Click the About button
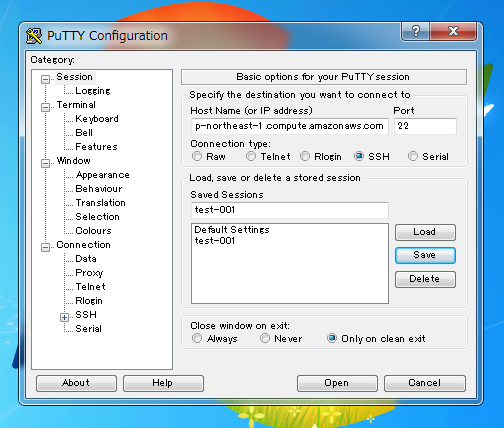 click(76, 383)
